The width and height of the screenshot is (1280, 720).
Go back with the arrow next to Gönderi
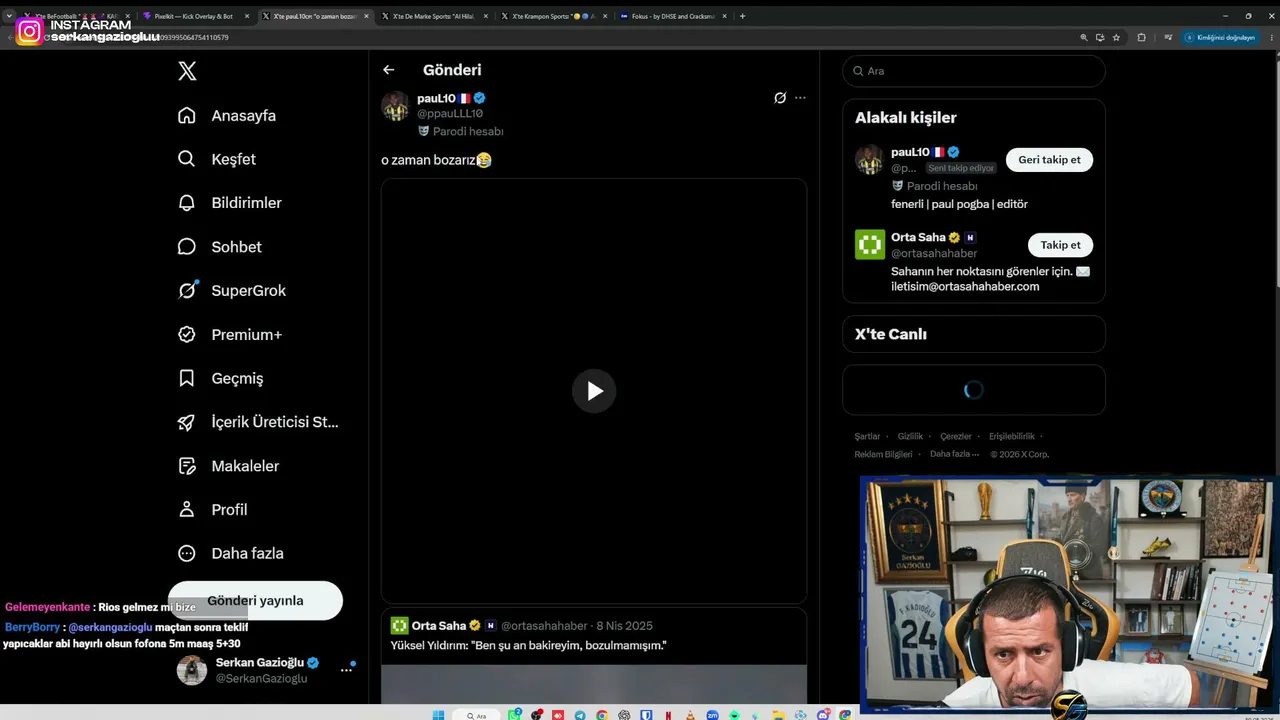(389, 70)
